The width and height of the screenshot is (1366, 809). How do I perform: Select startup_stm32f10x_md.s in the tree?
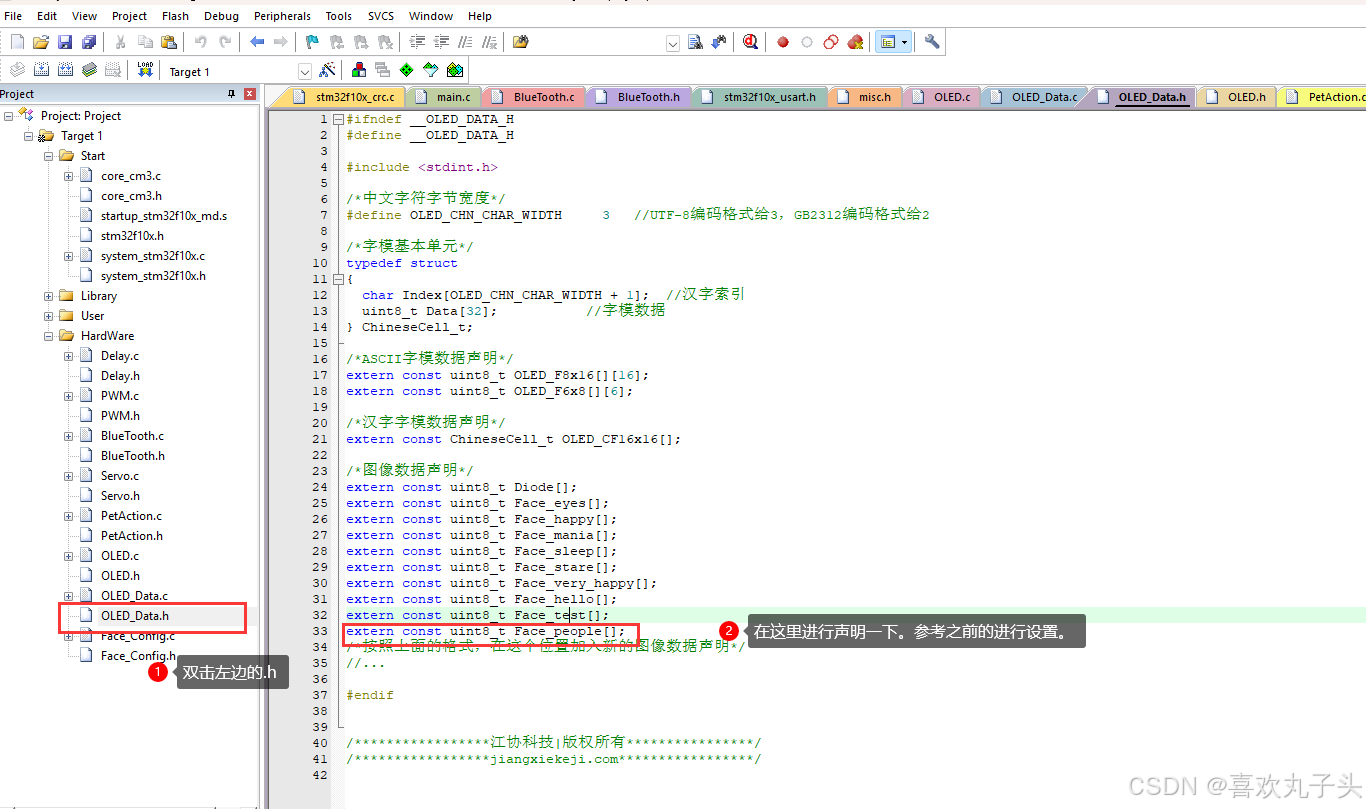pyautogui.click(x=164, y=216)
